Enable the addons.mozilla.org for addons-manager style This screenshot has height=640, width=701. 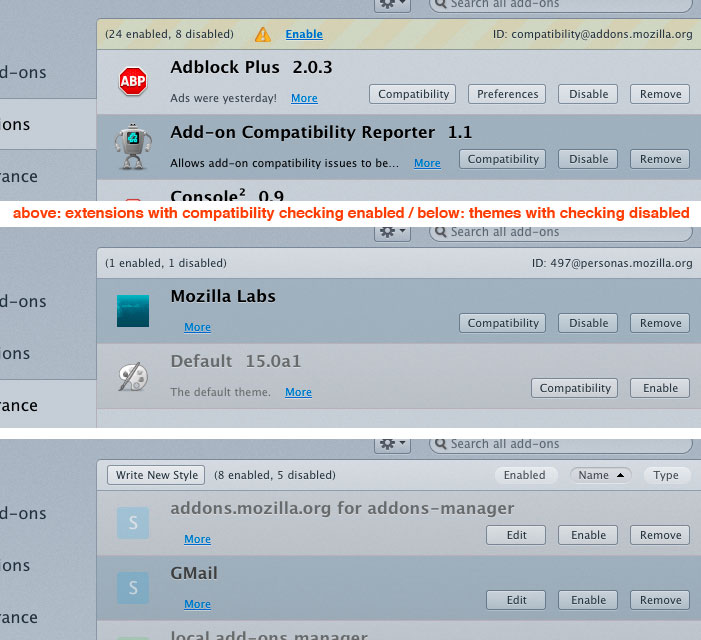588,535
